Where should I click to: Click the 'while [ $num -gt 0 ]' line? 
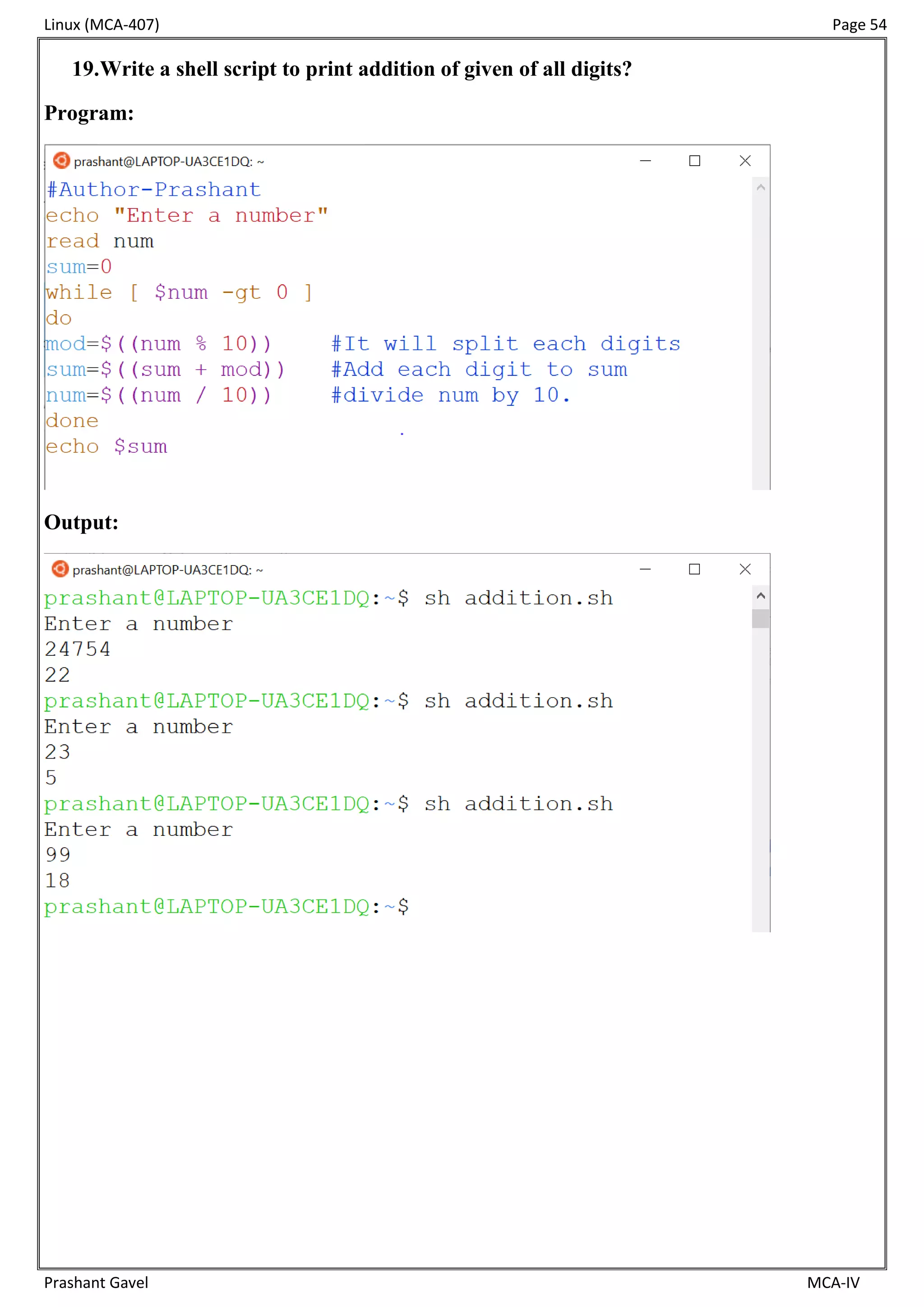[x=179, y=293]
